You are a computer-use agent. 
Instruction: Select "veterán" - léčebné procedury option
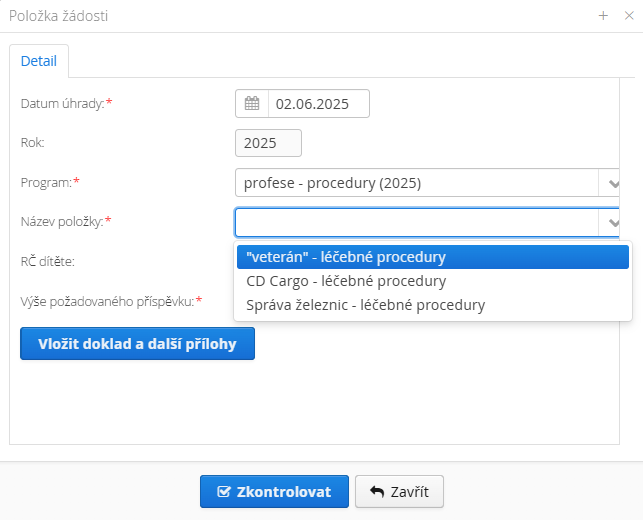click(x=433, y=257)
